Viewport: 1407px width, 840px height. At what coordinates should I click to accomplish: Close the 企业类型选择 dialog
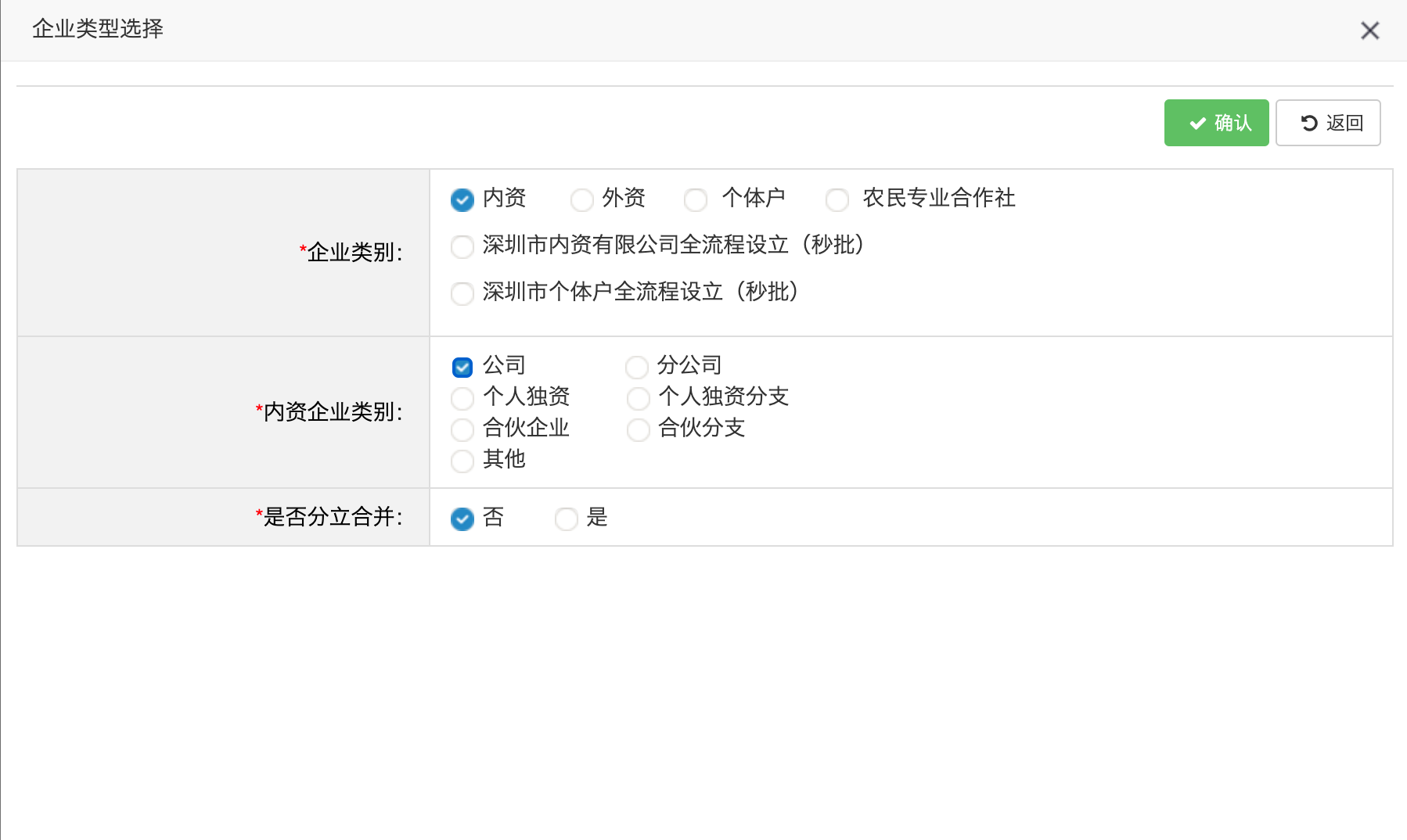point(1369,31)
